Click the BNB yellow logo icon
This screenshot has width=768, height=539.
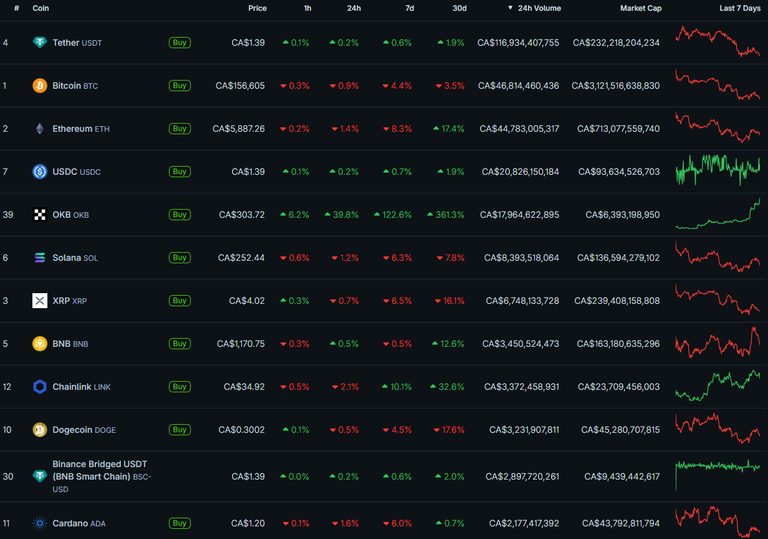[x=40, y=343]
